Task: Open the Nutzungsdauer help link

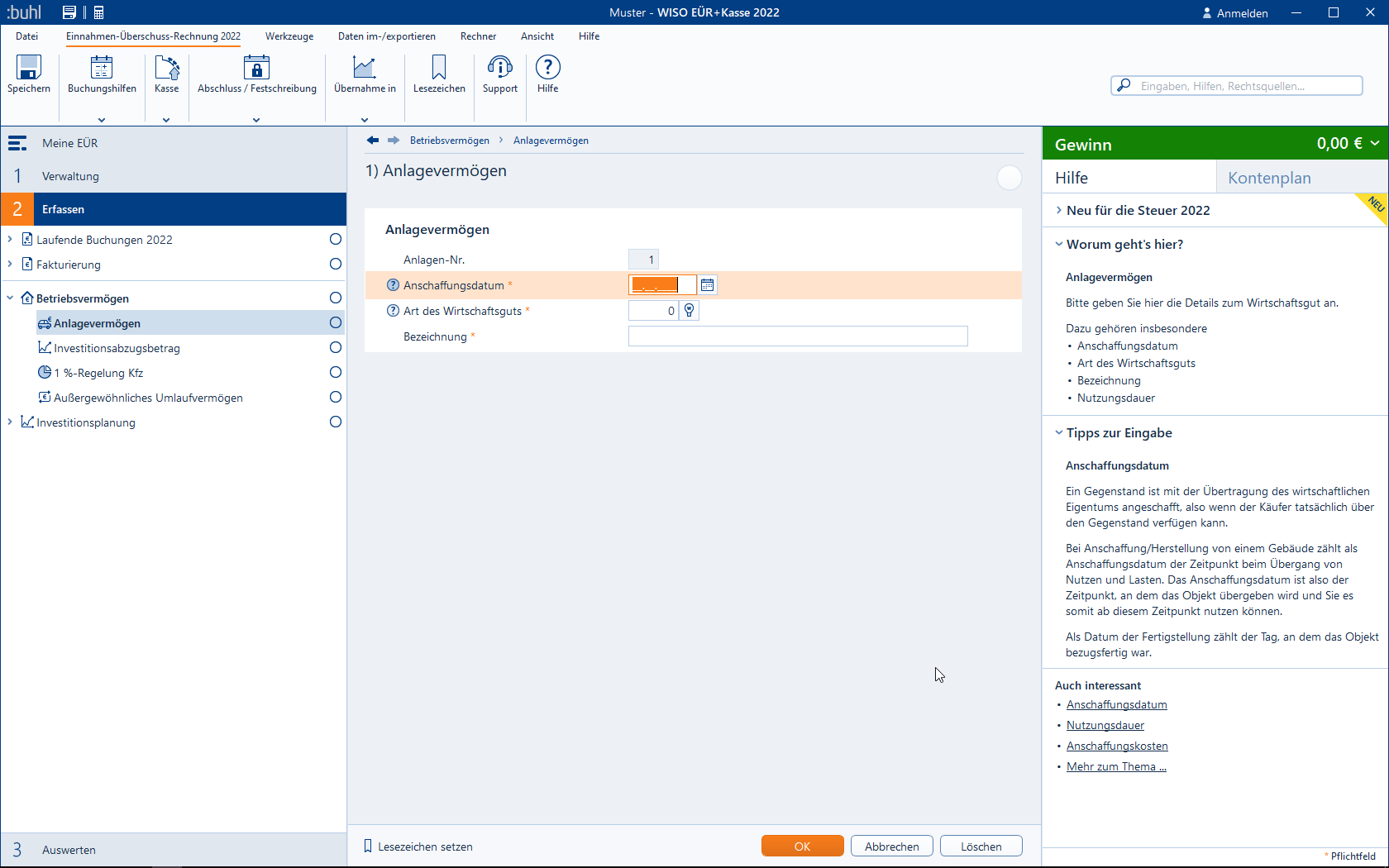Action: [1105, 725]
